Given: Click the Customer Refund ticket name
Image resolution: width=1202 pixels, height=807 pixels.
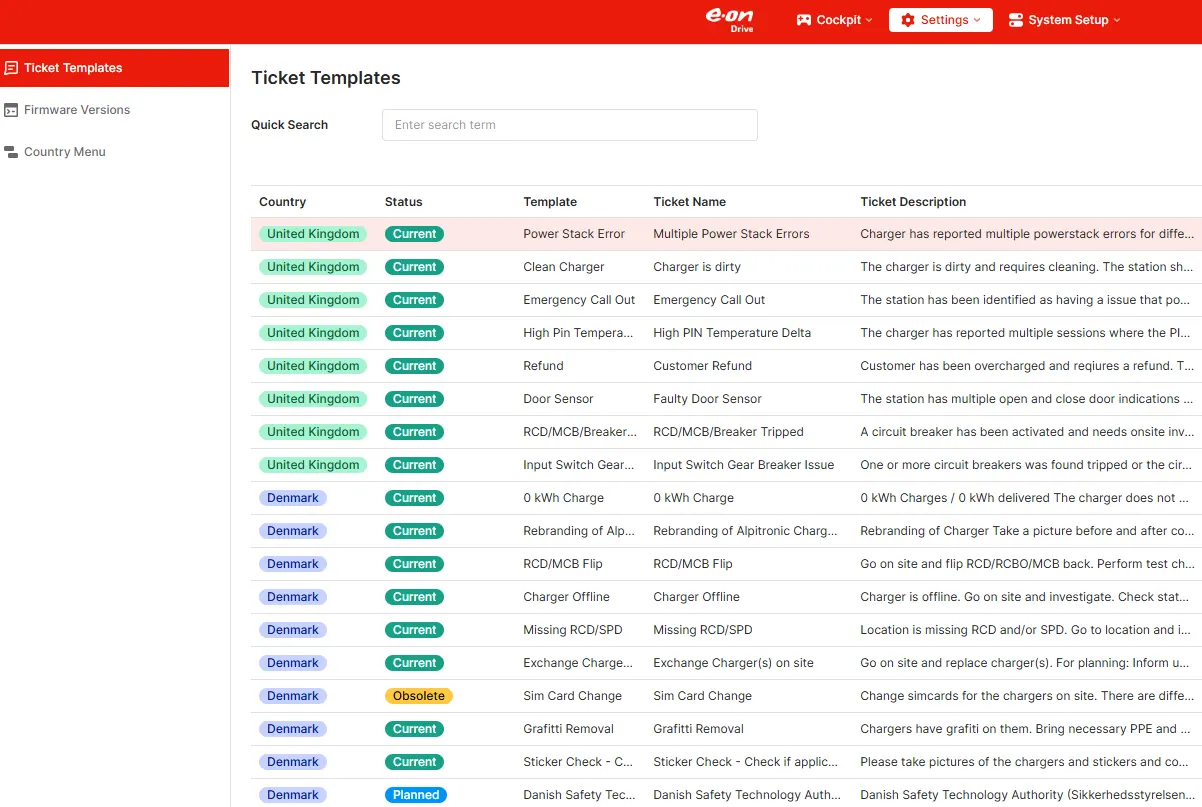Looking at the screenshot, I should tap(702, 366).
